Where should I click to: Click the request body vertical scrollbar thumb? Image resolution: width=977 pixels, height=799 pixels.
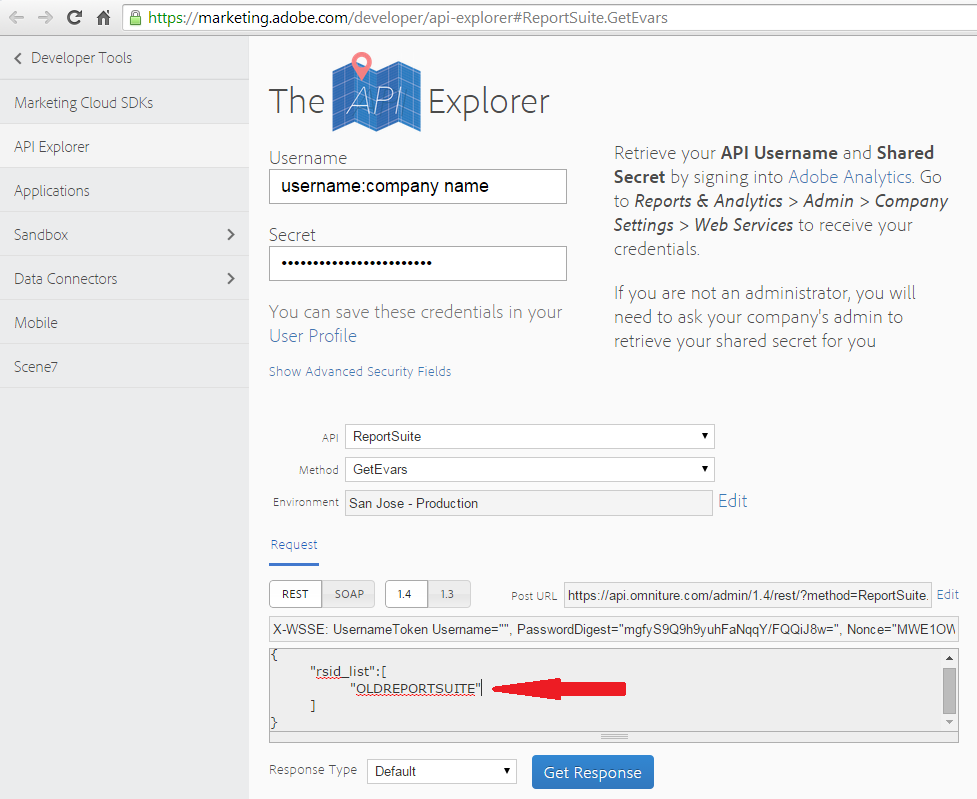tap(950, 691)
